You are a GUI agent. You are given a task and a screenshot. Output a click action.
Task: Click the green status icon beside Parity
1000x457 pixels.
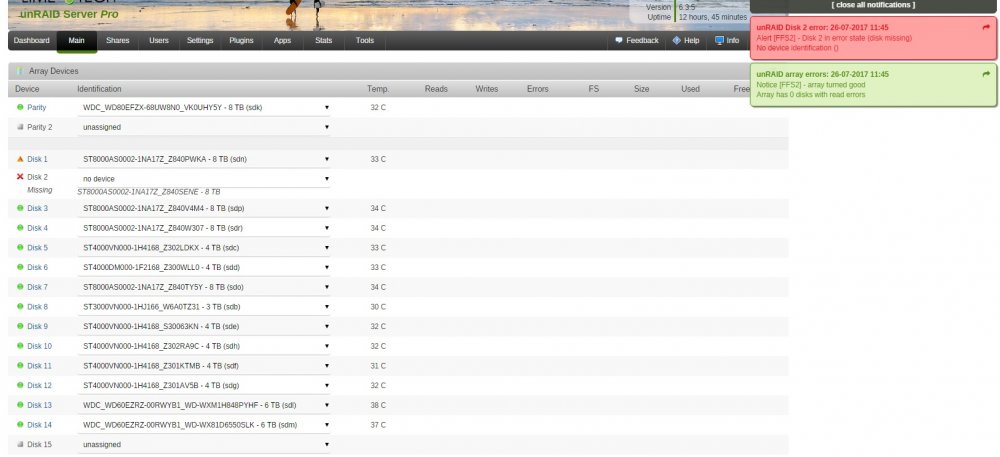coord(20,107)
